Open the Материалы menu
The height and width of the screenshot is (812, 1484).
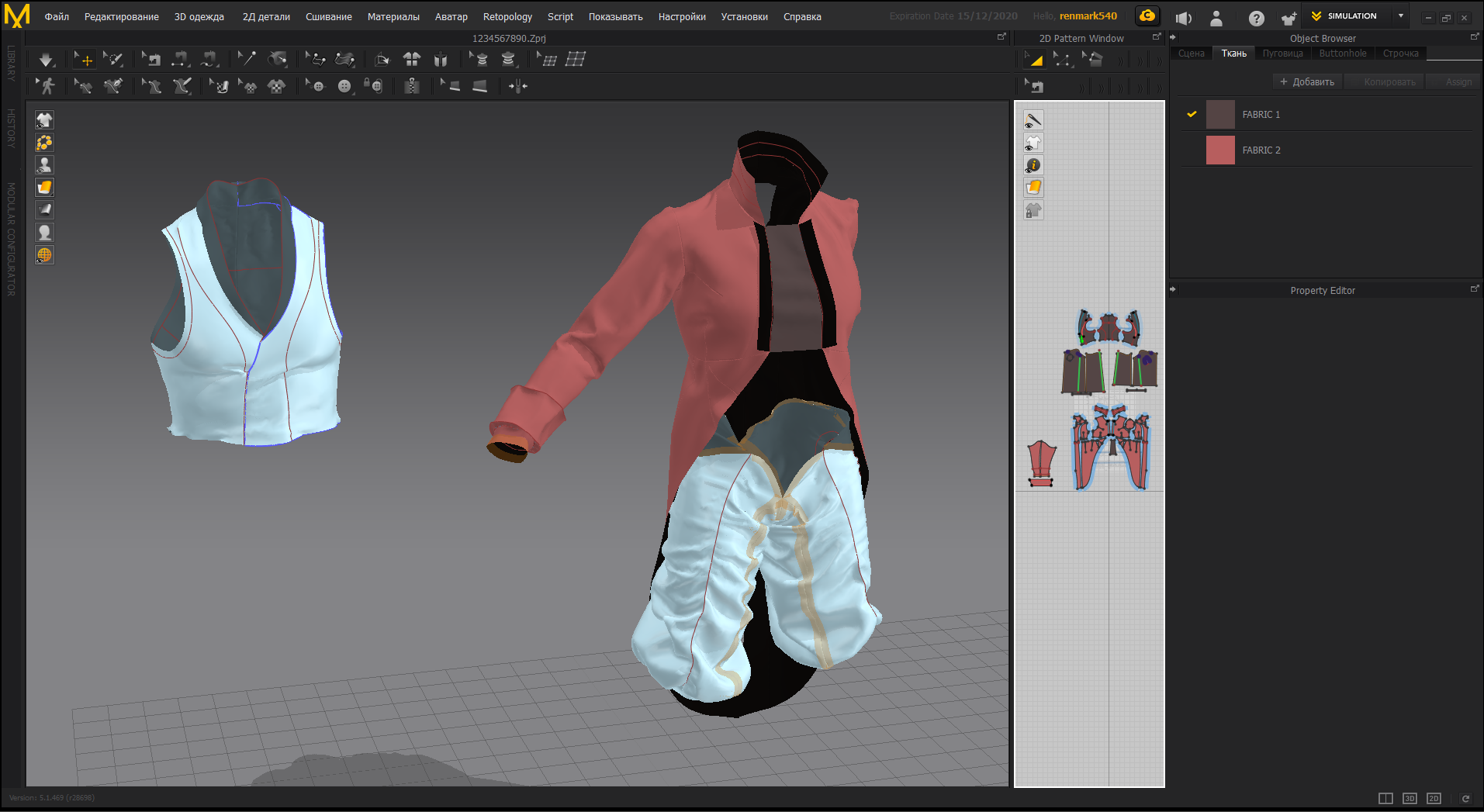point(393,16)
